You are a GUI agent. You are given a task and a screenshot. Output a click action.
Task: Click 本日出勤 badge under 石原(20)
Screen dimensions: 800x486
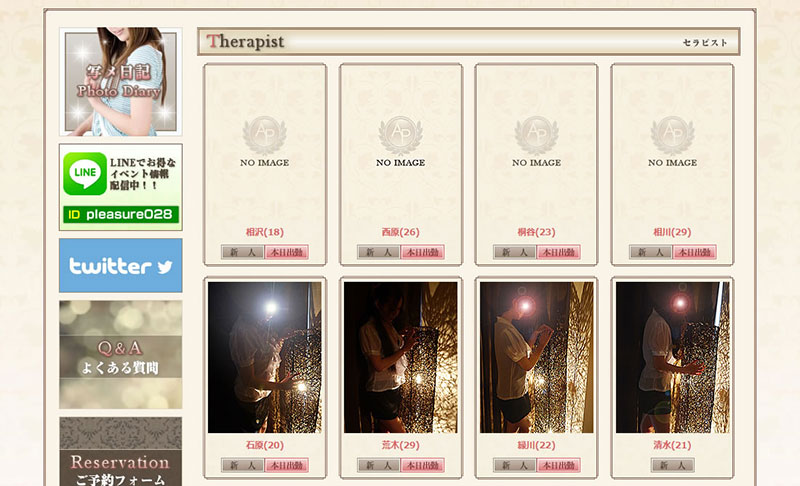[x=286, y=465]
